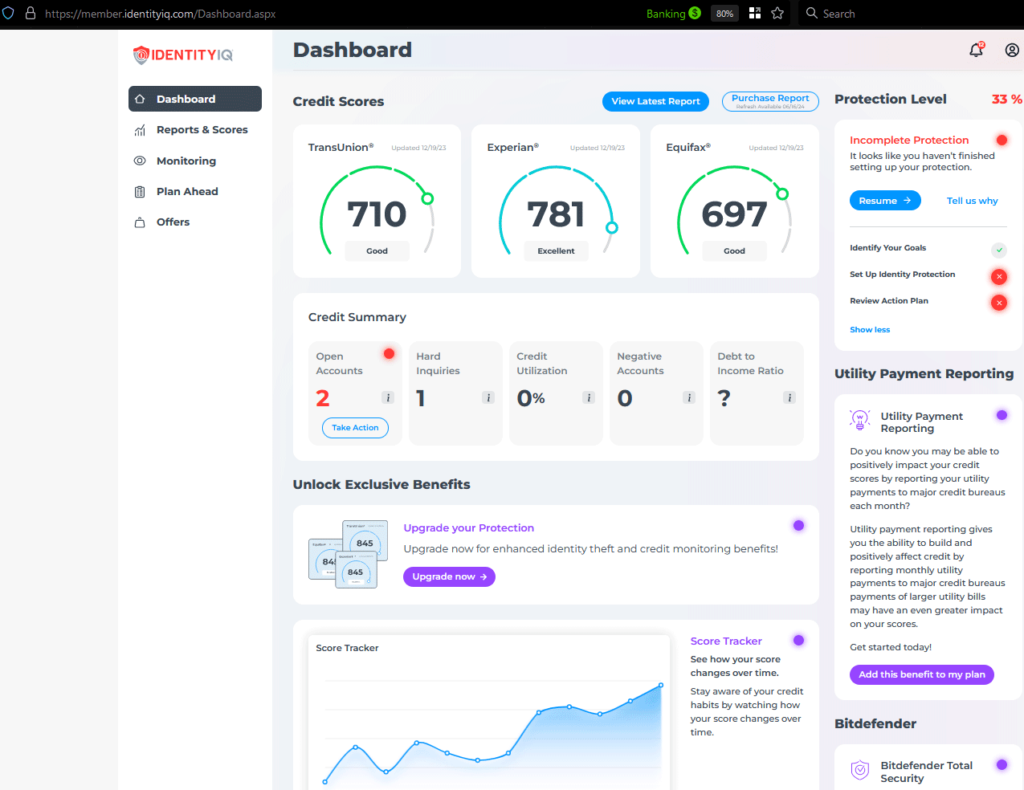
Task: Open the user account profile icon
Action: pyautogui.click(x=1012, y=51)
